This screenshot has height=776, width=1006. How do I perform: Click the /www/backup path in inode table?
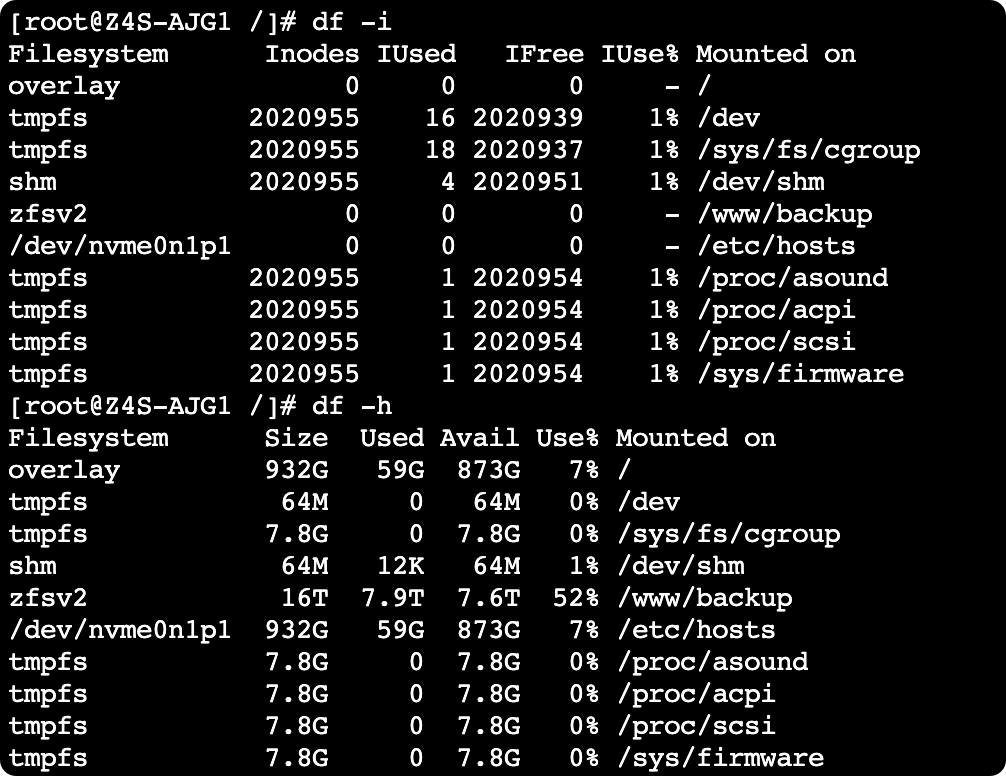tap(785, 214)
